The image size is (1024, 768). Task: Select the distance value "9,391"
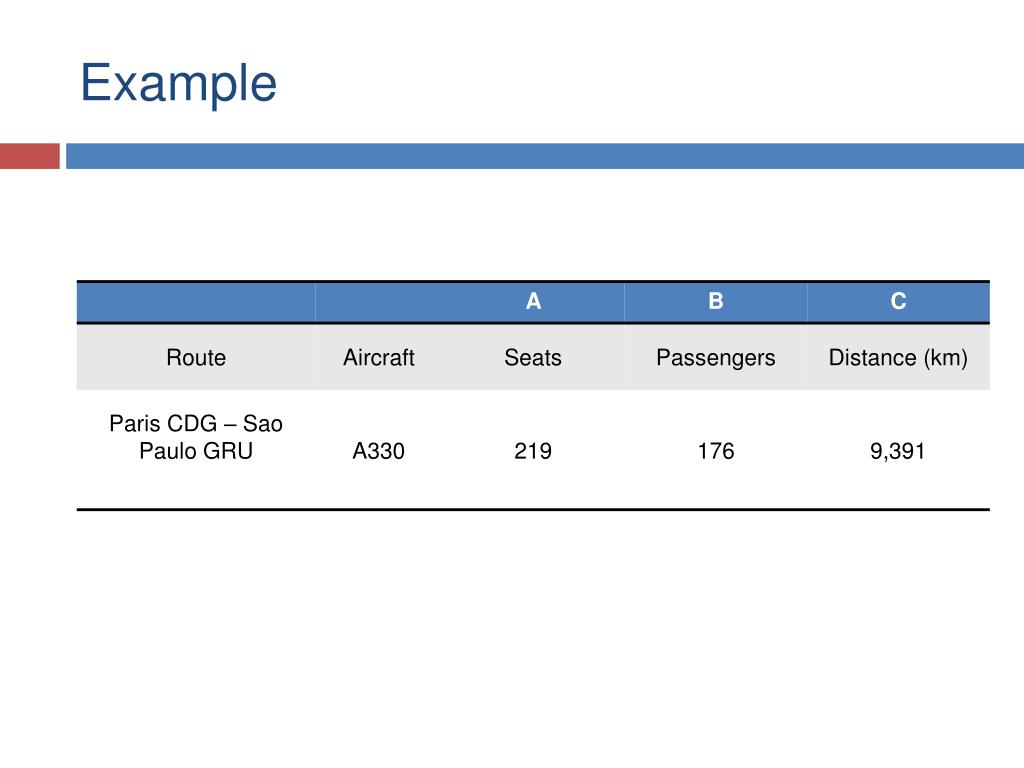pos(898,451)
